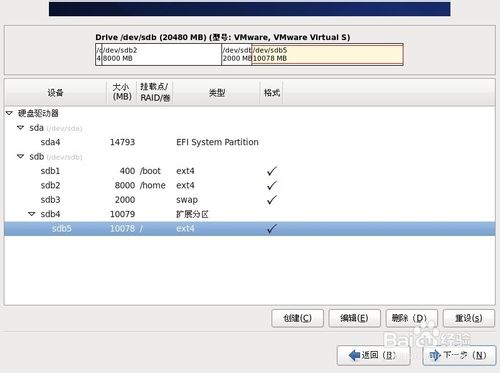Screen dimensions: 500x373
Task: Click the 设备 column header
Action: click(x=55, y=92)
